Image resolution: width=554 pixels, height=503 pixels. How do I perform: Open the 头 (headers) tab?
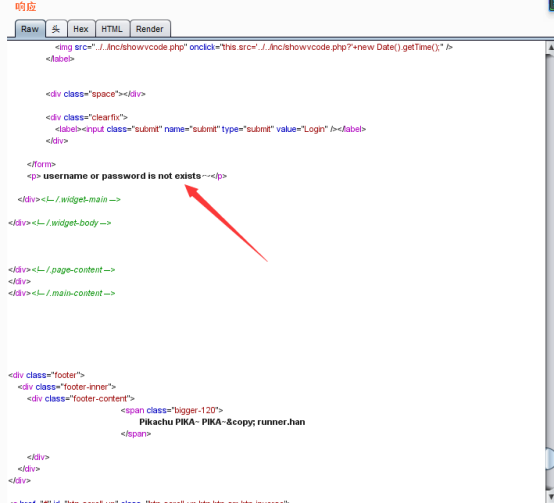click(x=56, y=29)
